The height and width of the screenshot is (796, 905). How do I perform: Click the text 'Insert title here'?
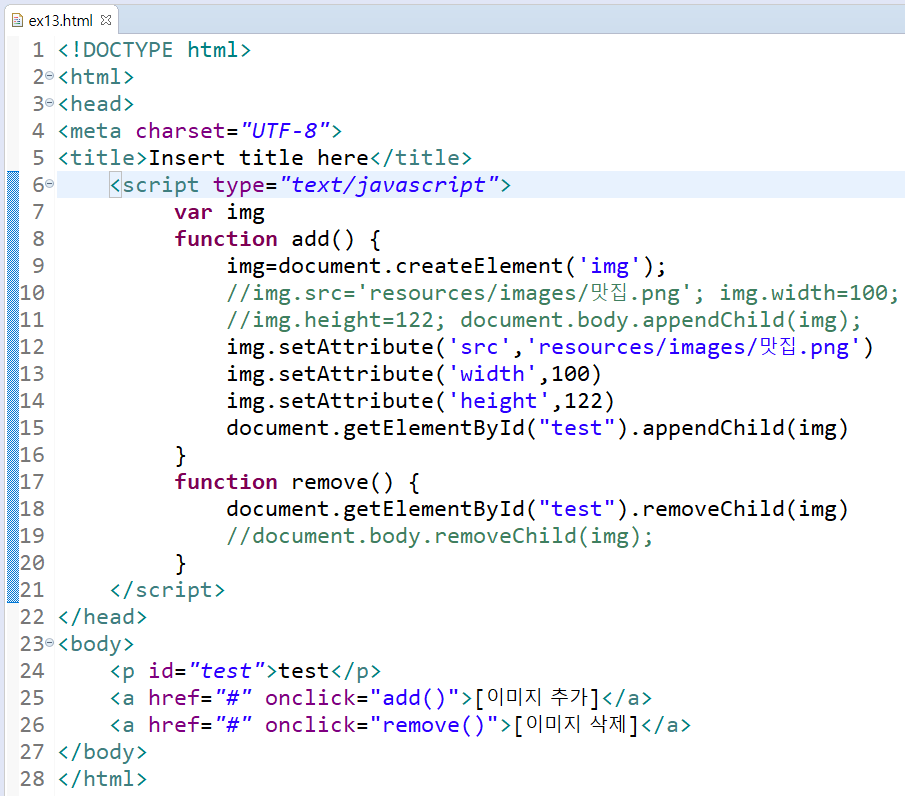[x=259, y=158]
